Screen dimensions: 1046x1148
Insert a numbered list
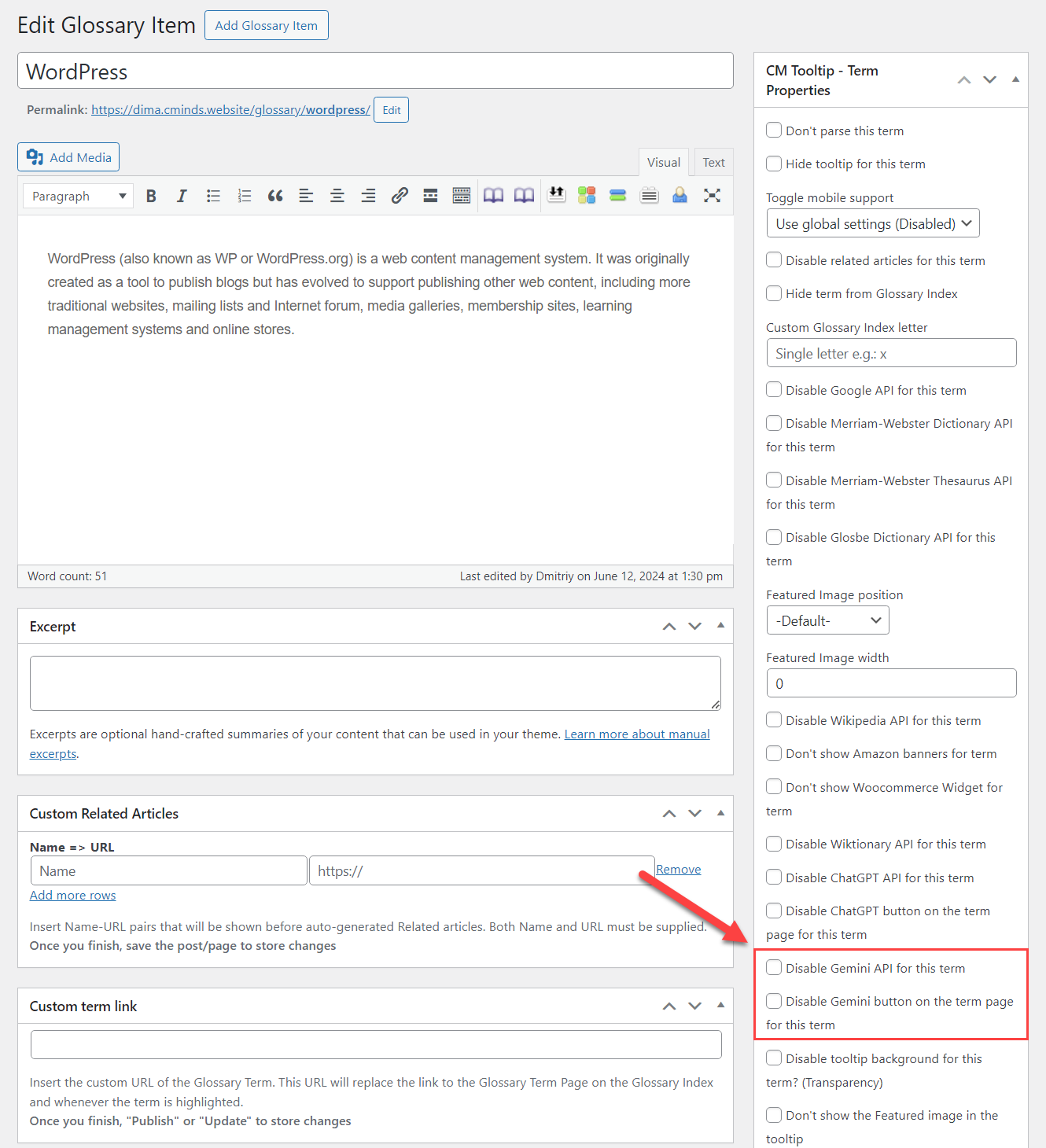[x=245, y=196]
